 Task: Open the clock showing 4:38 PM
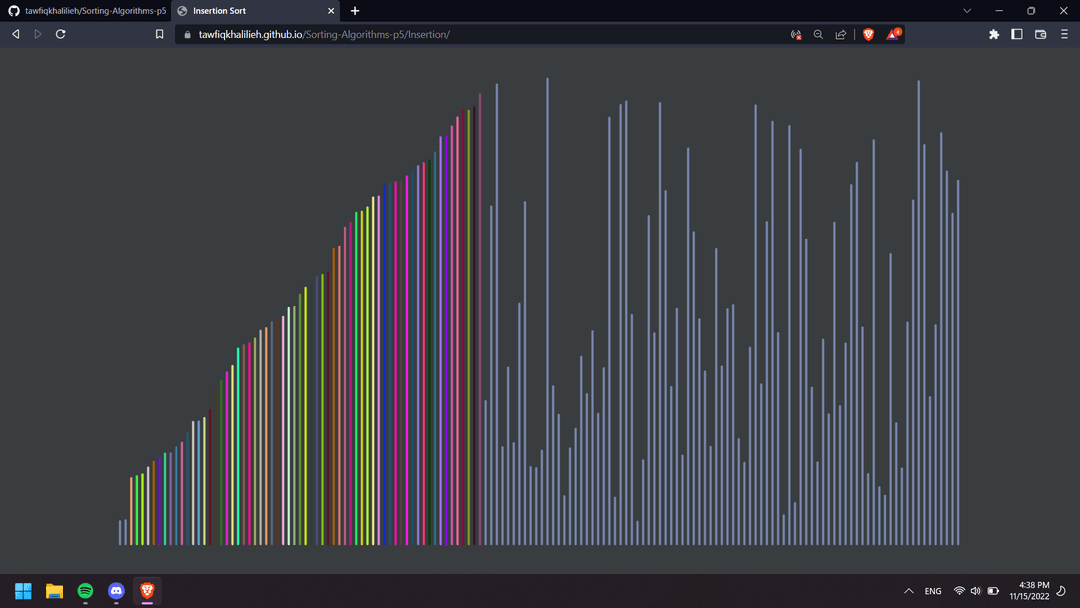click(x=1030, y=591)
